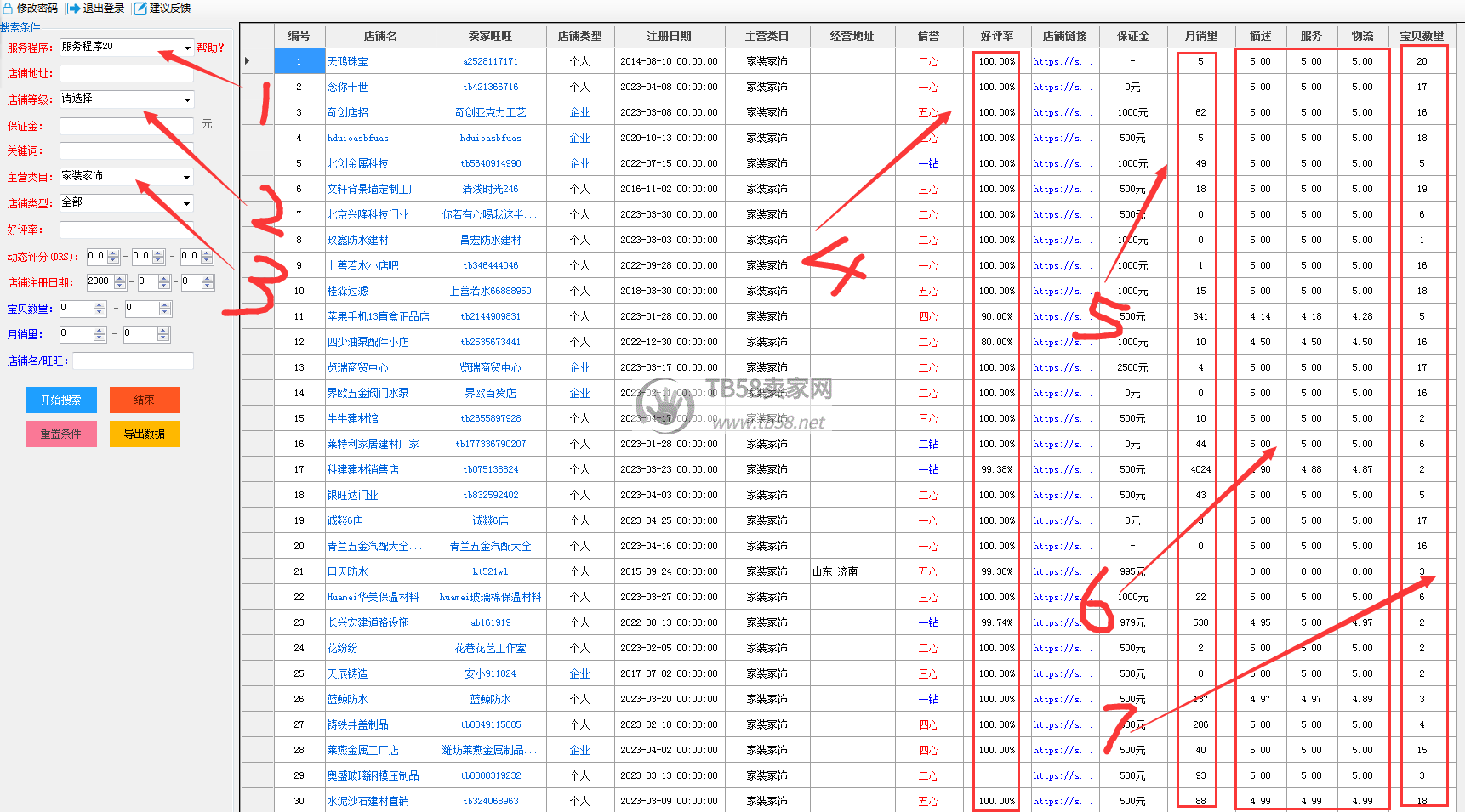Click the 建议反馈 feedback pencil icon
1465x812 pixels.
[x=140, y=9]
